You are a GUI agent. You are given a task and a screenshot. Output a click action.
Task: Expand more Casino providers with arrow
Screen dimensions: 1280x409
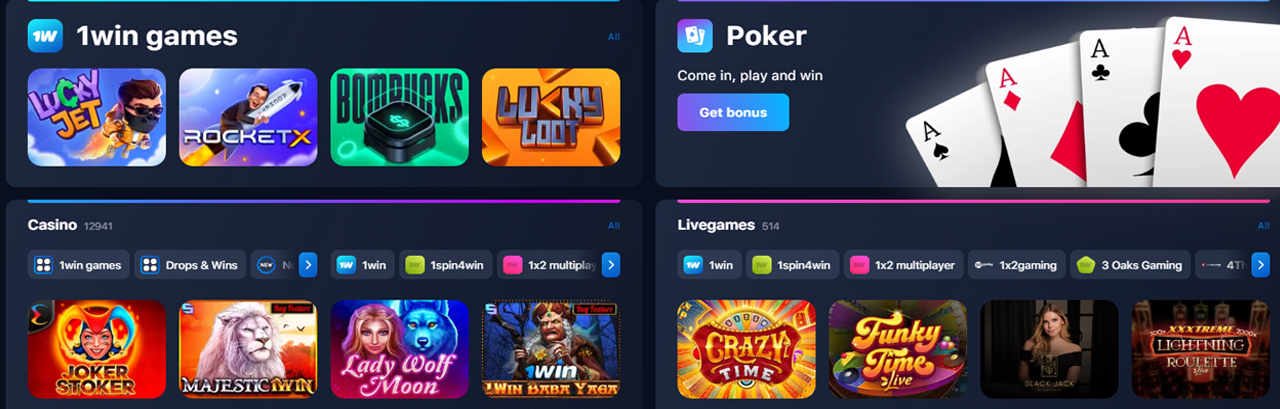pyautogui.click(x=611, y=265)
